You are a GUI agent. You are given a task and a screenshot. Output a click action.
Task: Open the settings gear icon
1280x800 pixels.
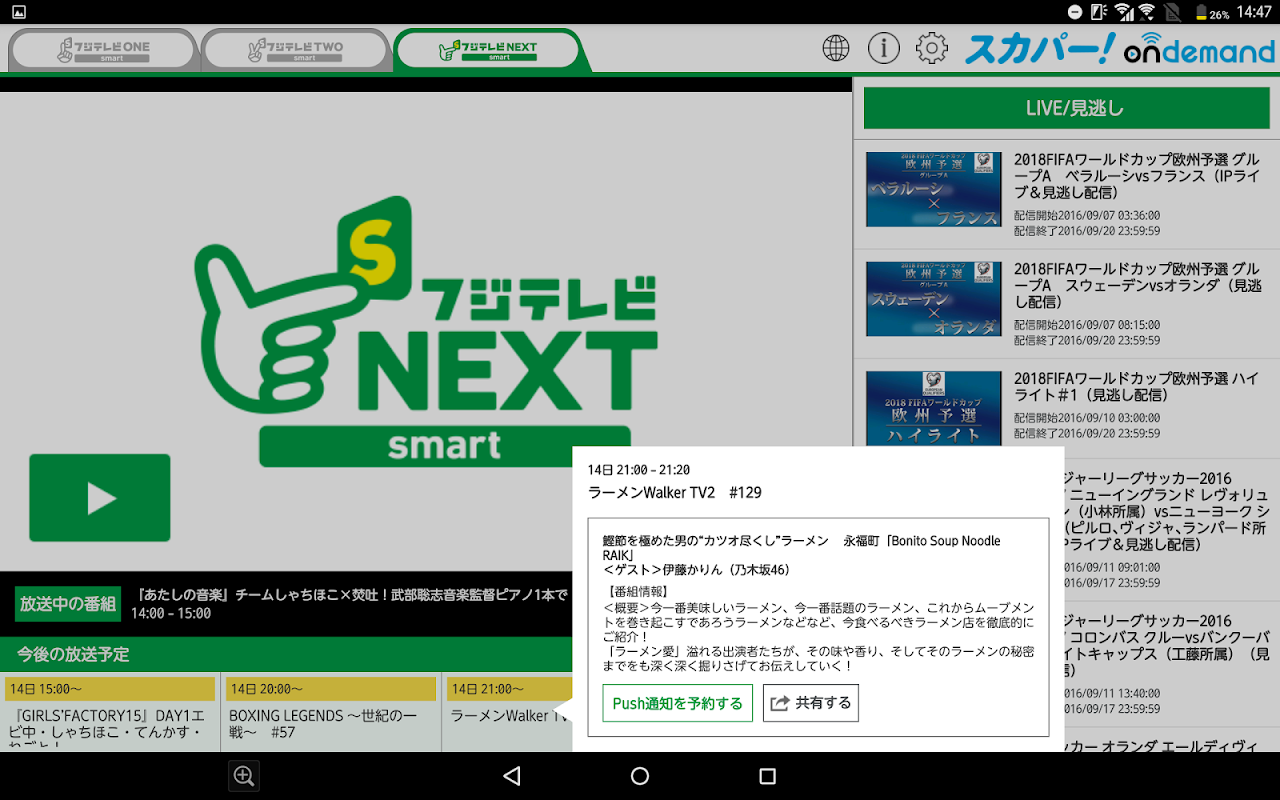tap(932, 47)
